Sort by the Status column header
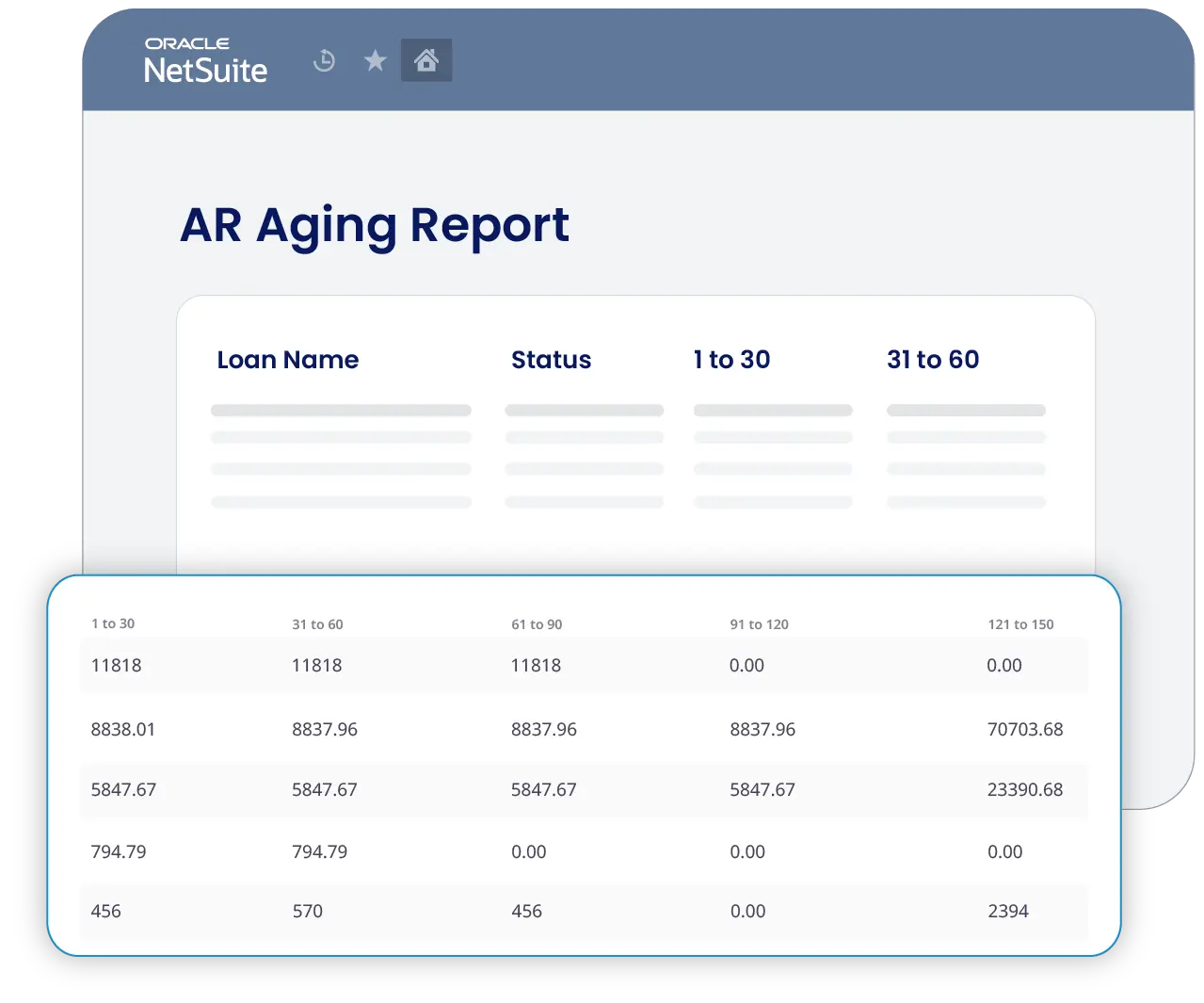The image size is (1204, 1003). point(552,360)
